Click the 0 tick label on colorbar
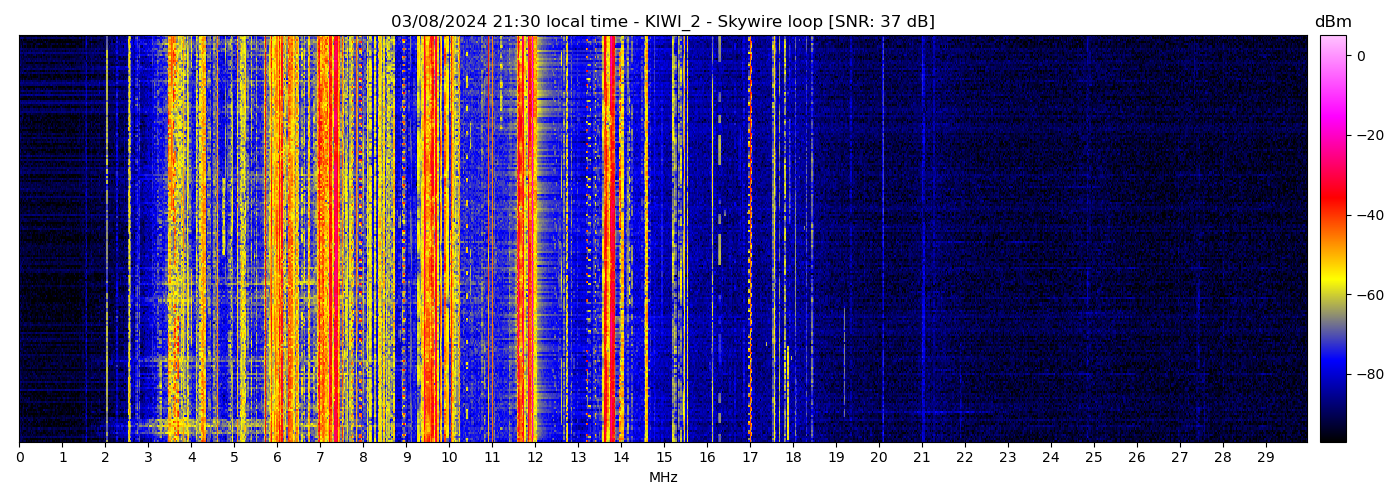This screenshot has width=1400, height=500. click(1361, 56)
